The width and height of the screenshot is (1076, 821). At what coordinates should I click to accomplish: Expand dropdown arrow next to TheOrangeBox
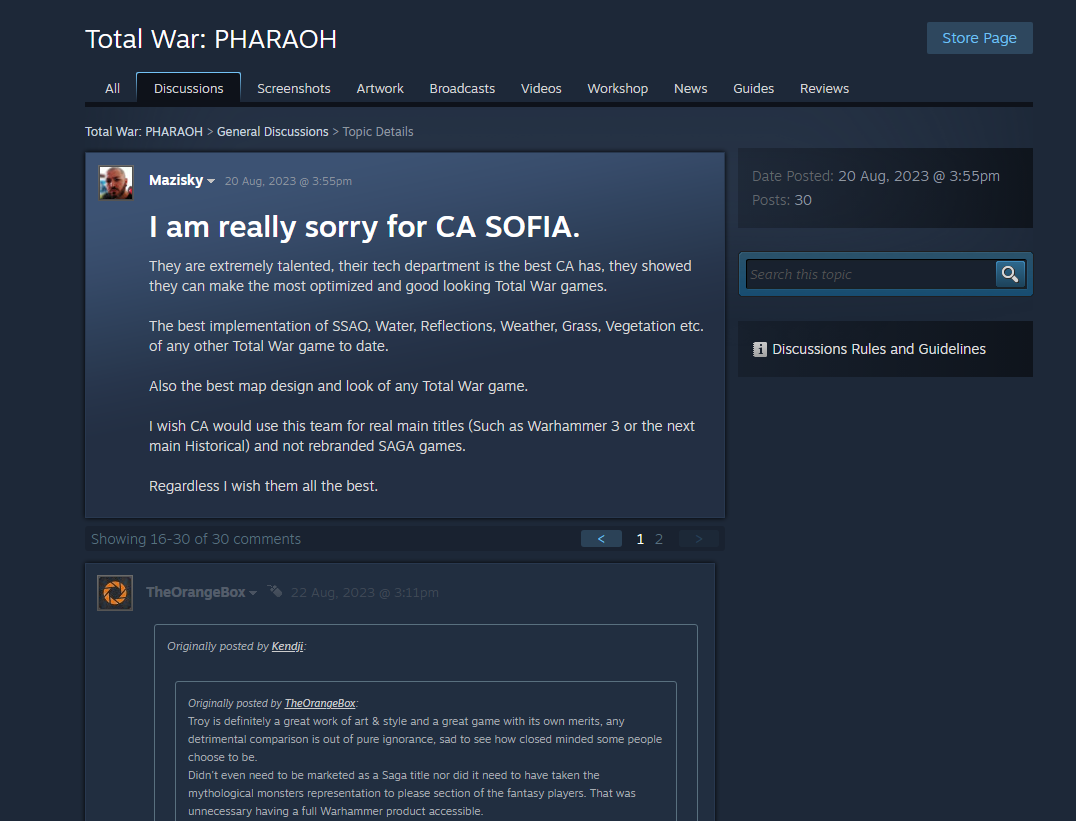pyautogui.click(x=253, y=593)
